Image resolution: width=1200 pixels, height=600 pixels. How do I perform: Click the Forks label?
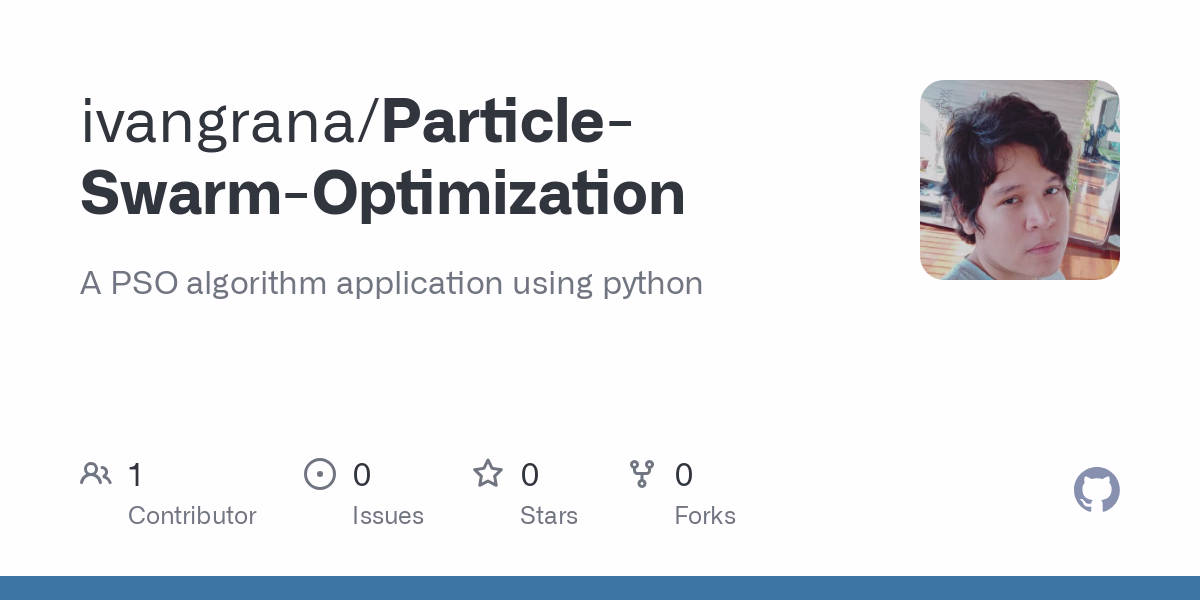(x=705, y=516)
